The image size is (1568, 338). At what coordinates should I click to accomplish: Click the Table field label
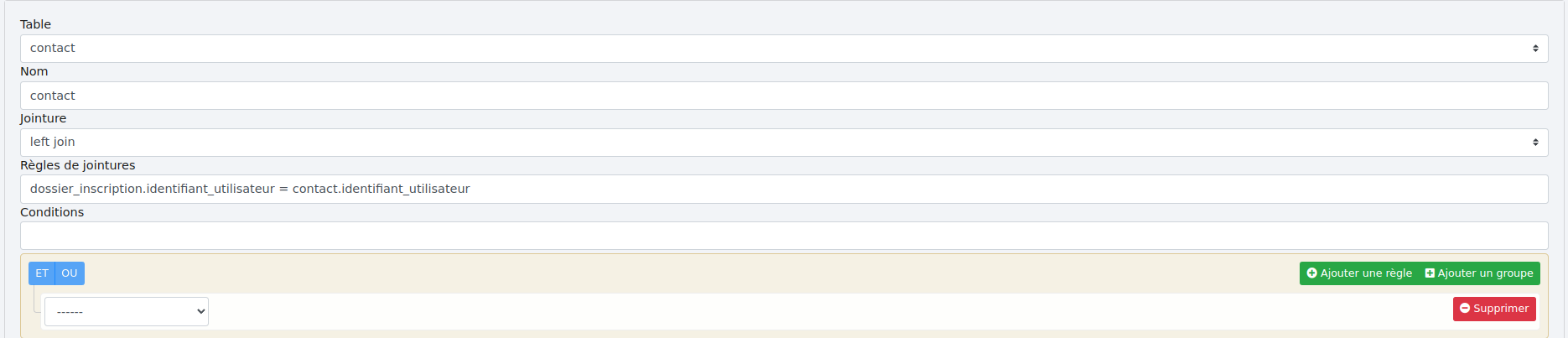[36, 24]
